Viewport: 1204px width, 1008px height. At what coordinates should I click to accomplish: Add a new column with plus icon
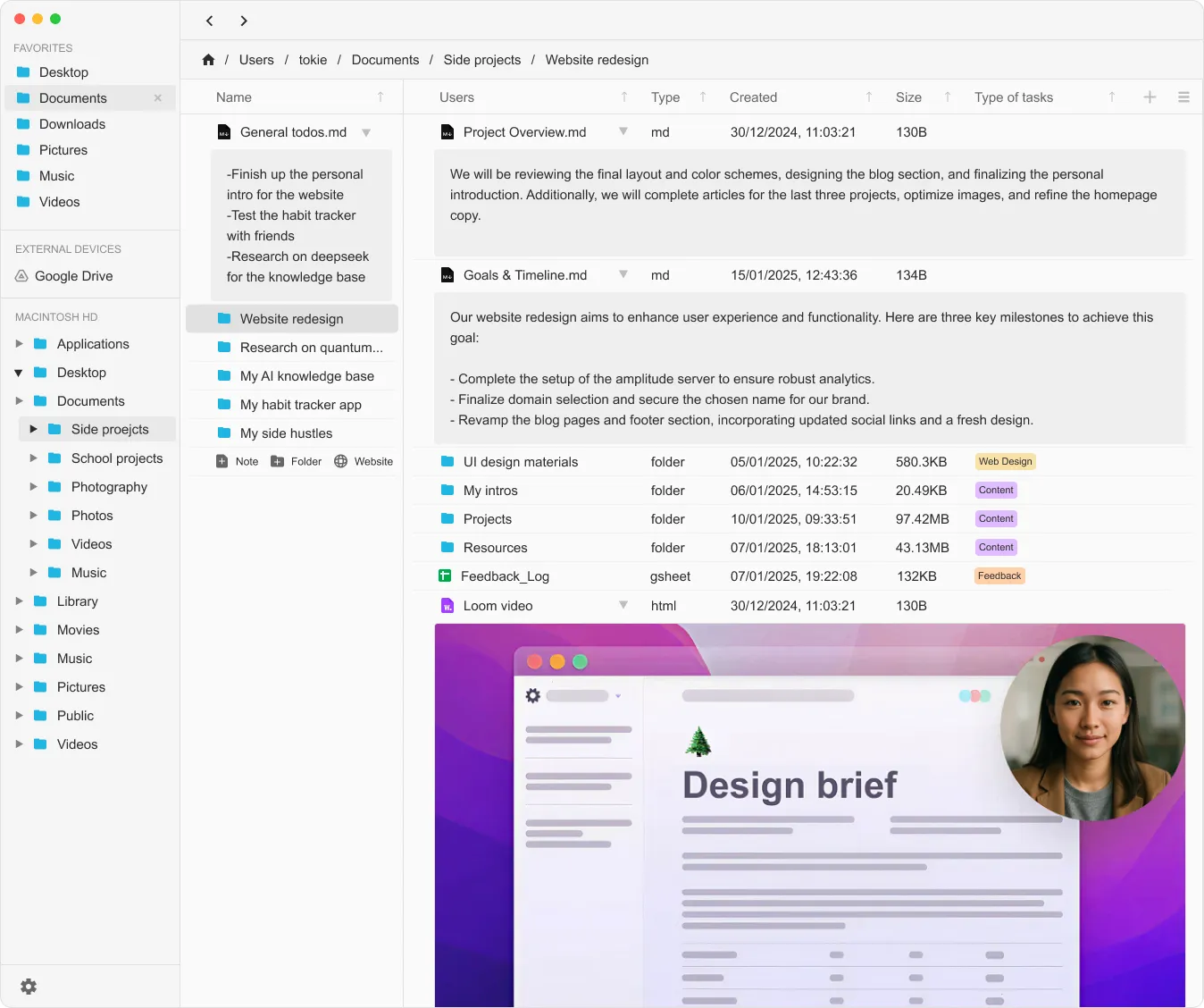(1150, 97)
